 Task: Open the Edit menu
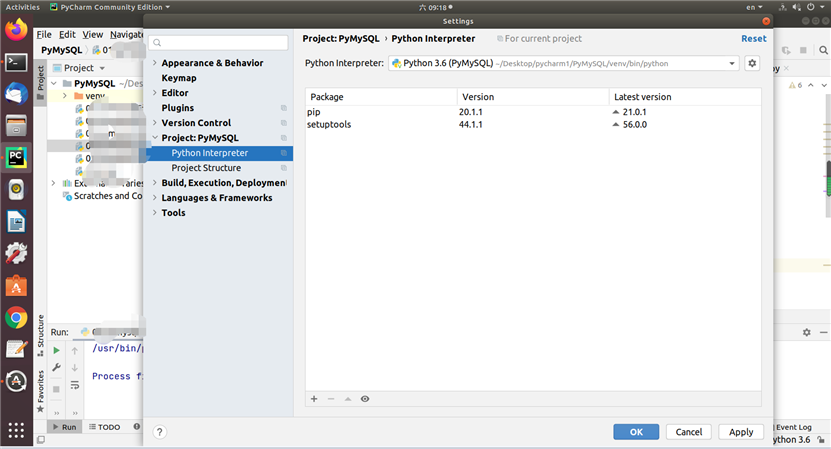click(x=67, y=34)
